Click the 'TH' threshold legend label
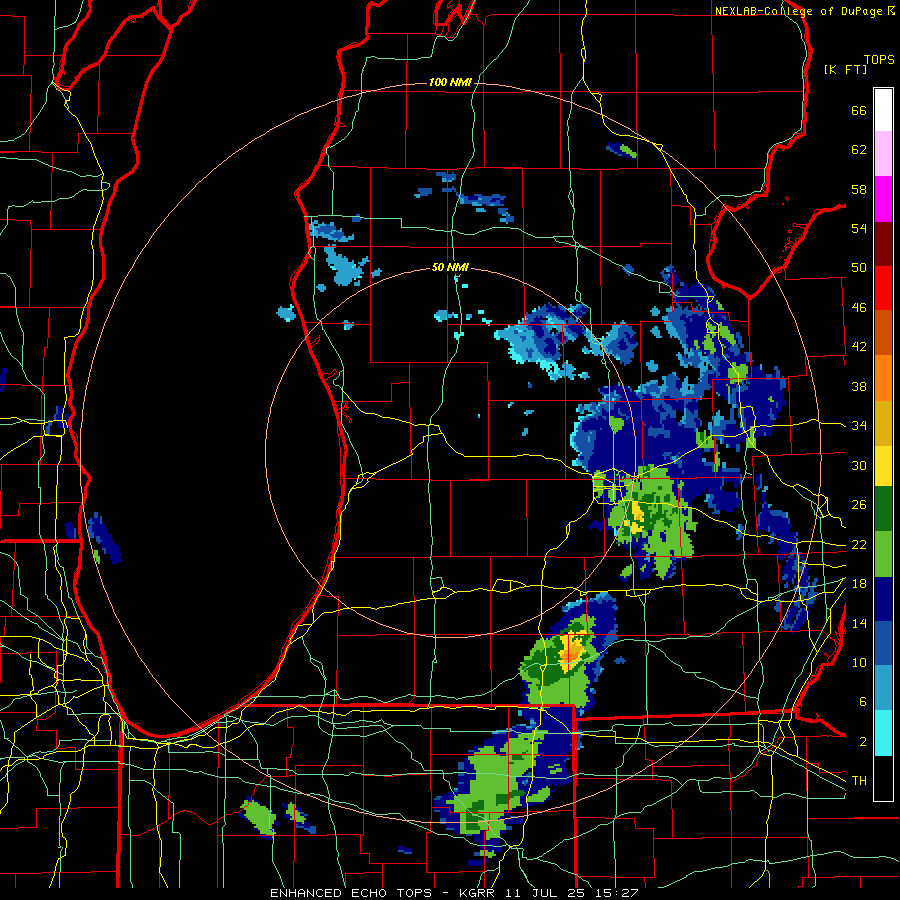Screen dimensions: 900x900 click(859, 781)
